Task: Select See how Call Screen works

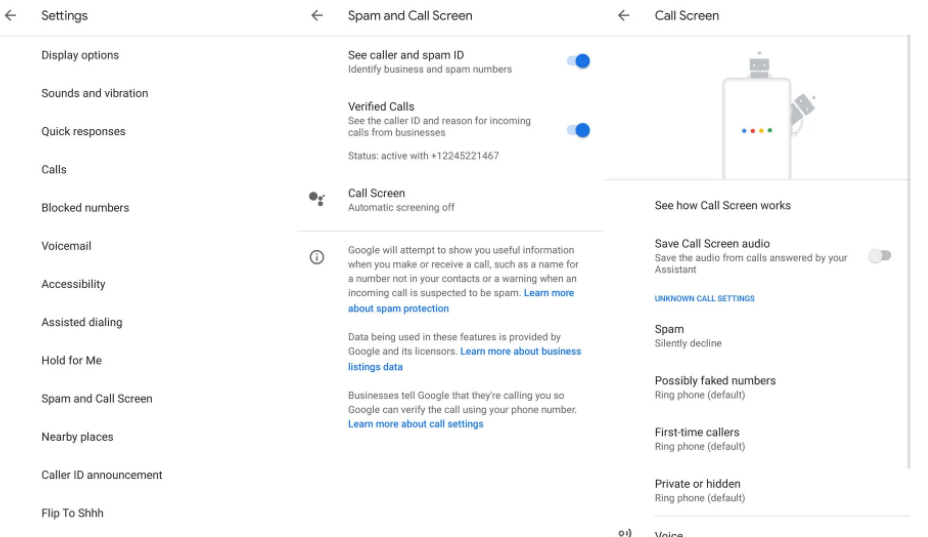Action: tap(723, 205)
